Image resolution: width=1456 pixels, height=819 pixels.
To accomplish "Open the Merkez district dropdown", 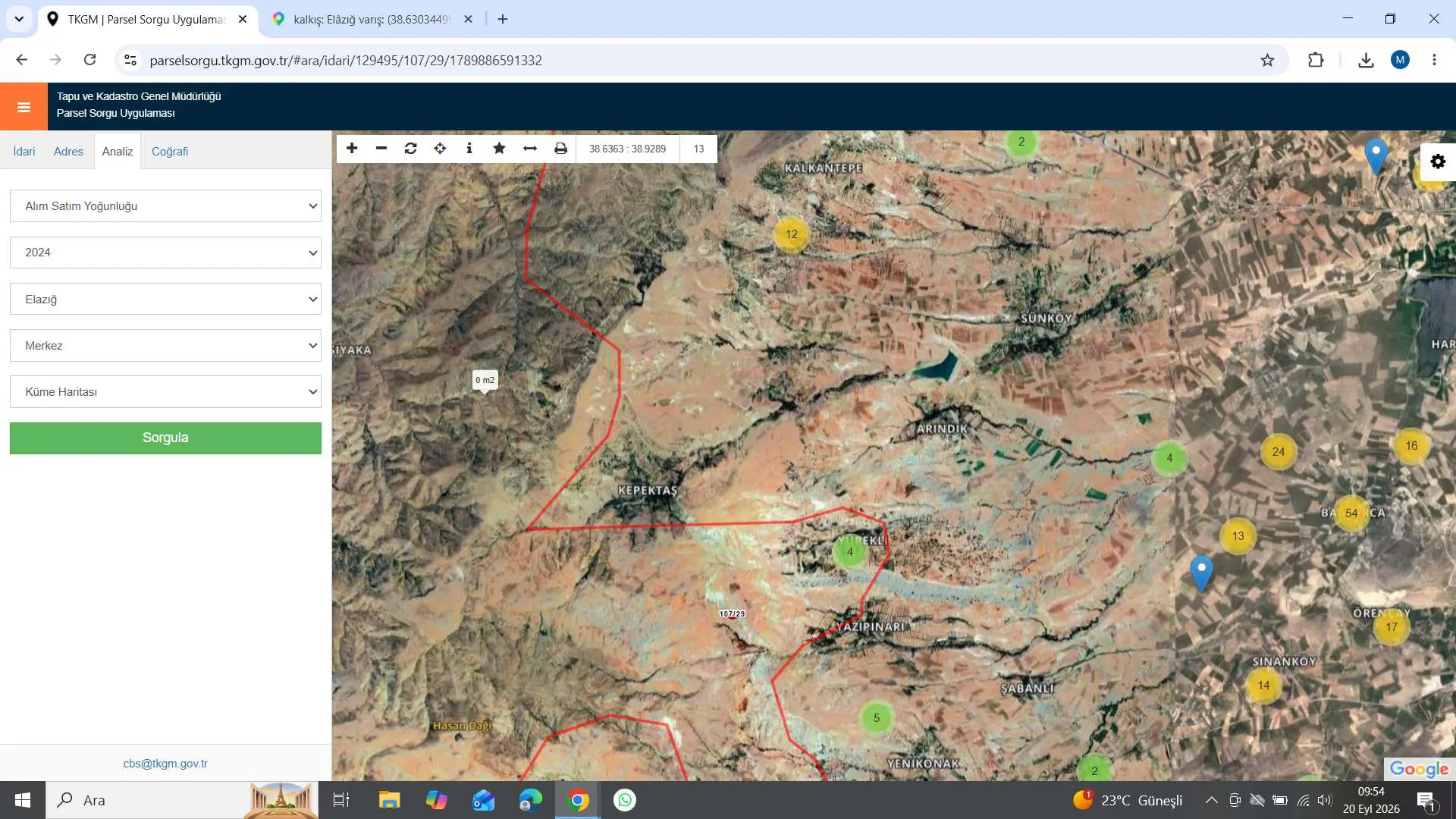I will point(165,346).
